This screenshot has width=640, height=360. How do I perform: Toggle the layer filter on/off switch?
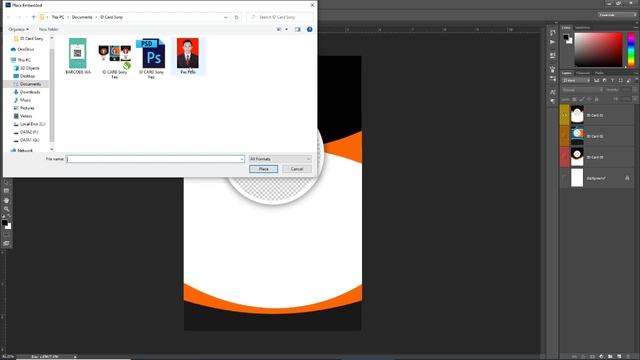pos(636,80)
